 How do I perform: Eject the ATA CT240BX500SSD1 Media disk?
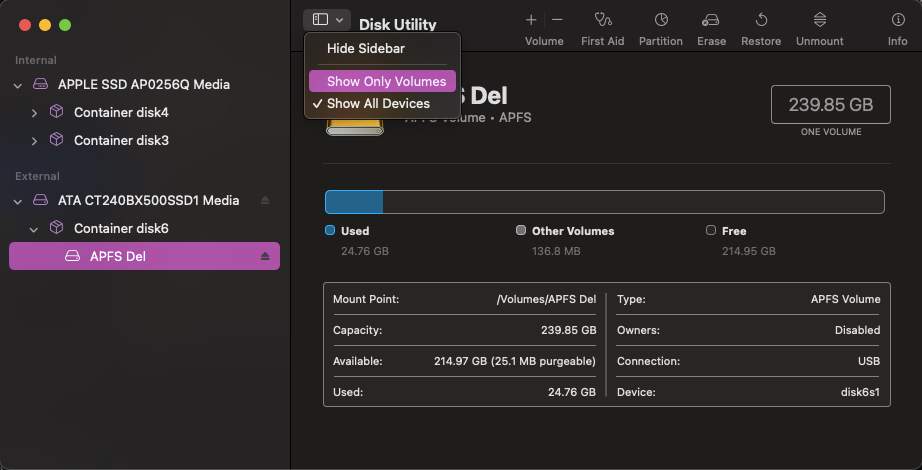click(x=265, y=200)
